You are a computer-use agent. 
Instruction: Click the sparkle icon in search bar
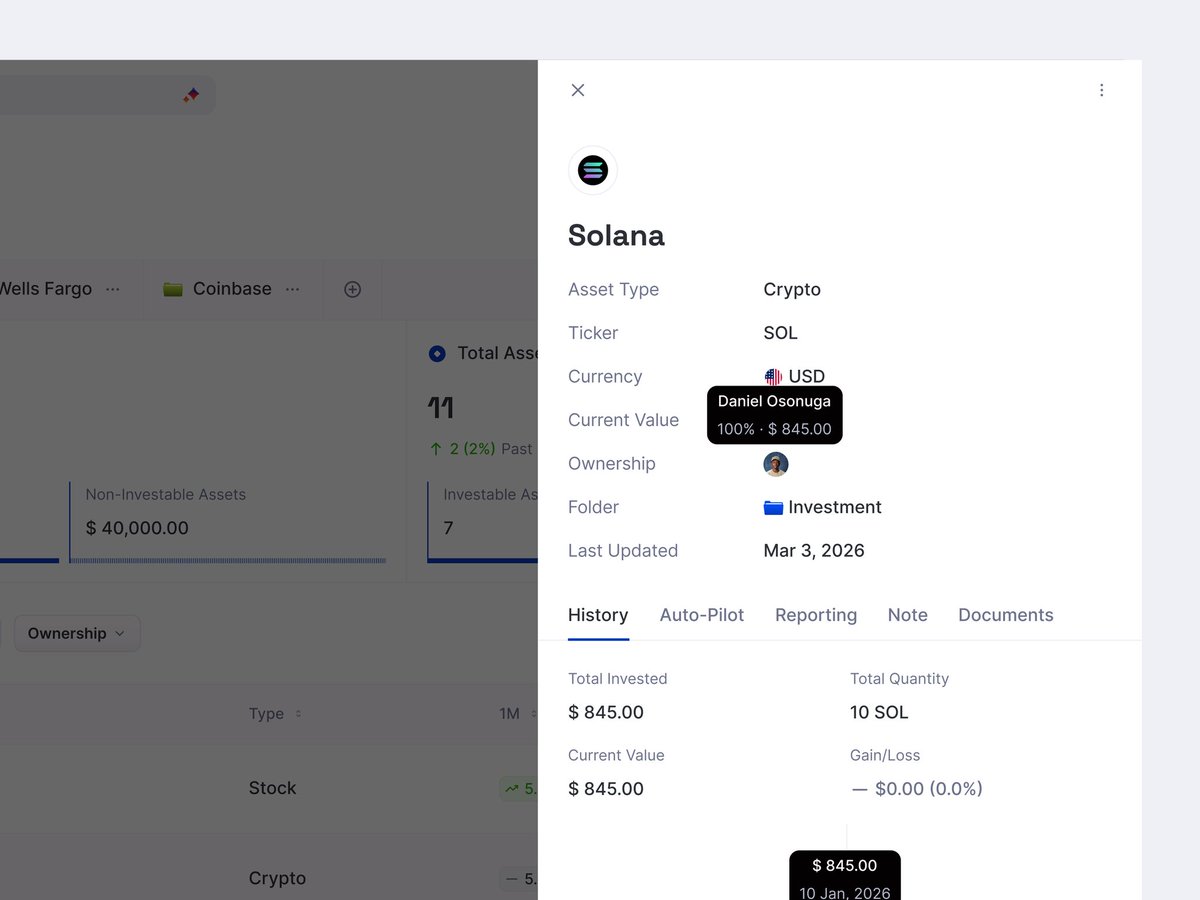(191, 95)
